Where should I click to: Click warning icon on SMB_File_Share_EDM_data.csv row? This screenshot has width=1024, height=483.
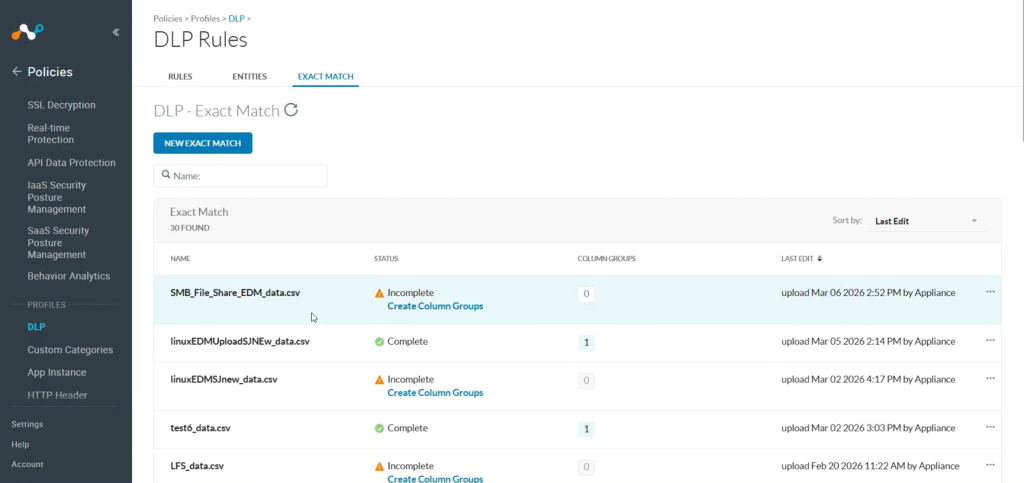379,293
